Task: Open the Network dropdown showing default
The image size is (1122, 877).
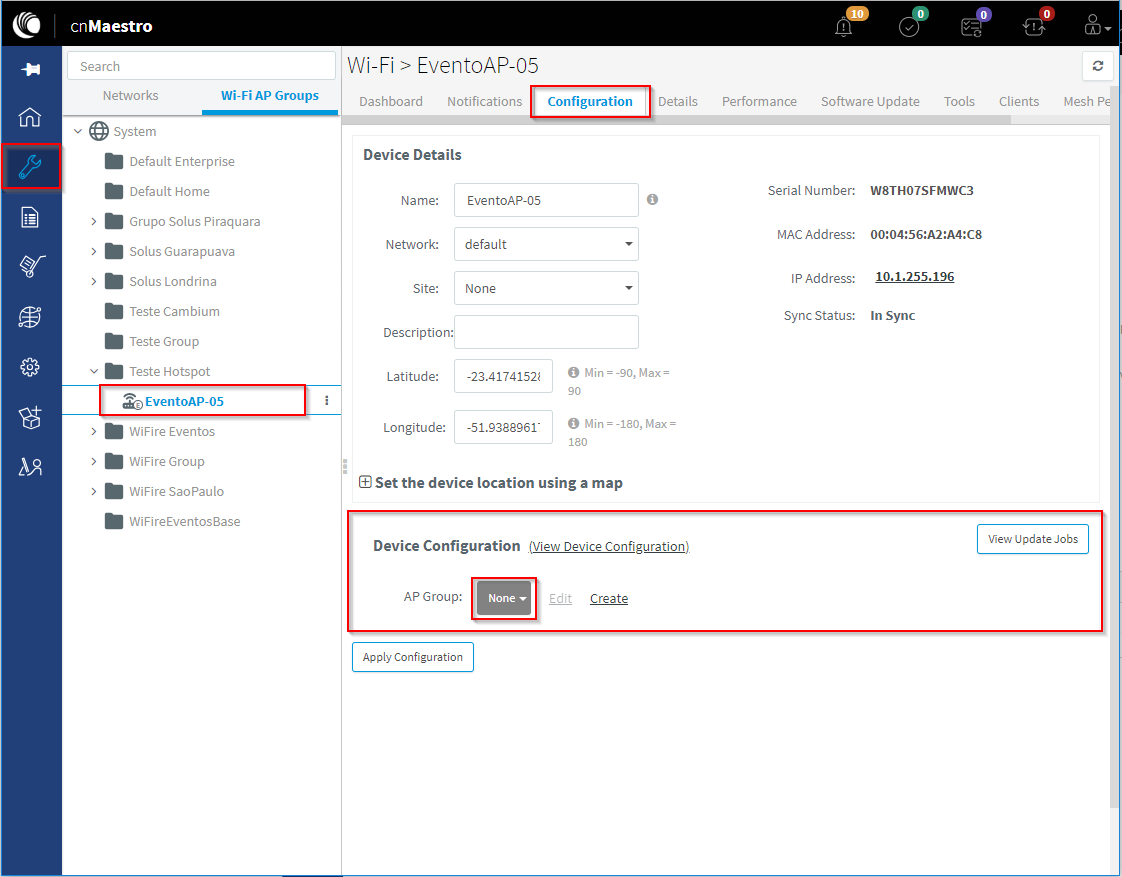Action: point(546,244)
